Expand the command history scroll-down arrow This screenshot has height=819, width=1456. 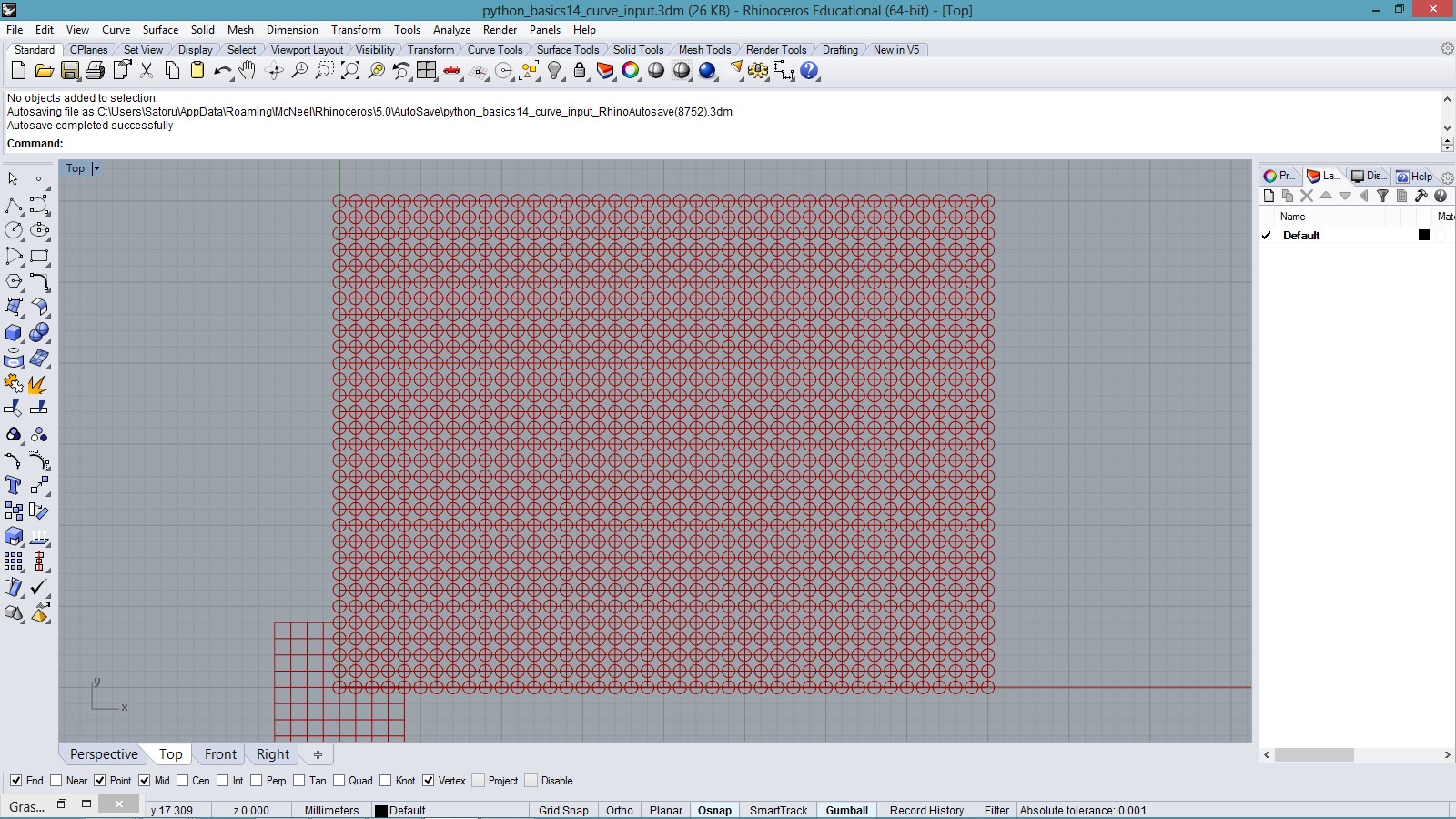1447,127
